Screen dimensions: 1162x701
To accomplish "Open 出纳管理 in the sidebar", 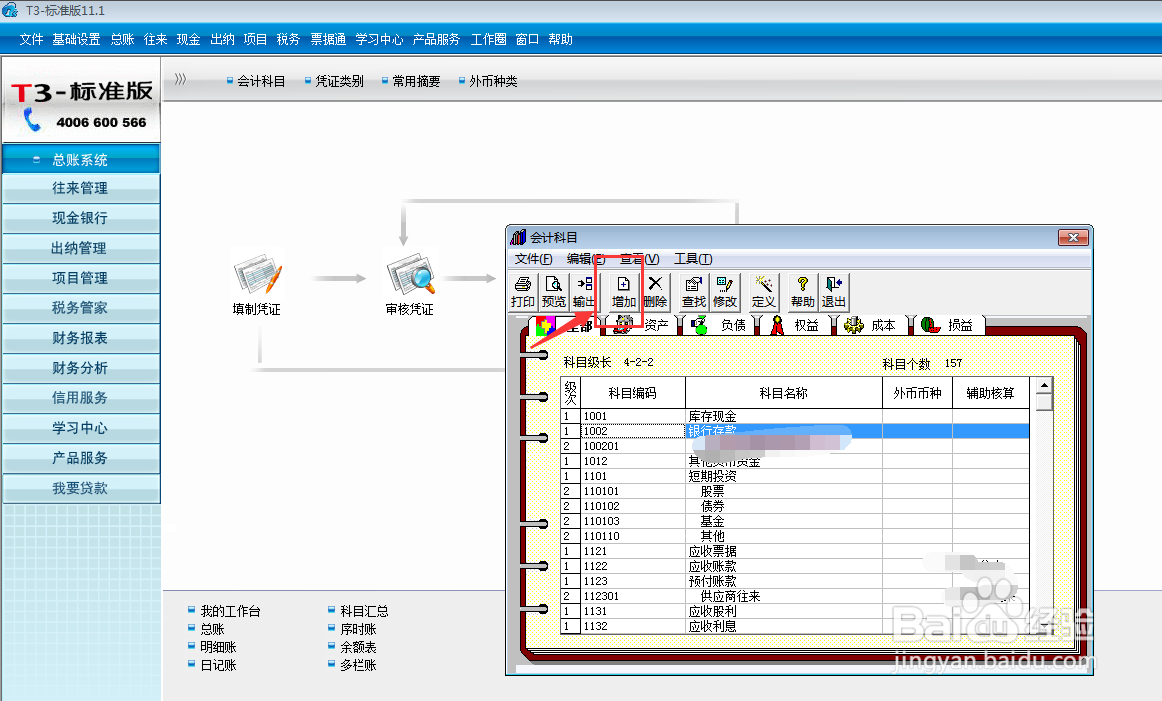I will (x=81, y=248).
